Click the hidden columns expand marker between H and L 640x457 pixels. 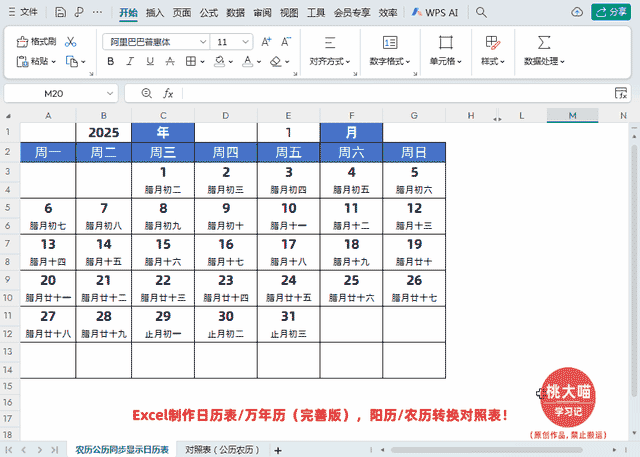(497, 119)
